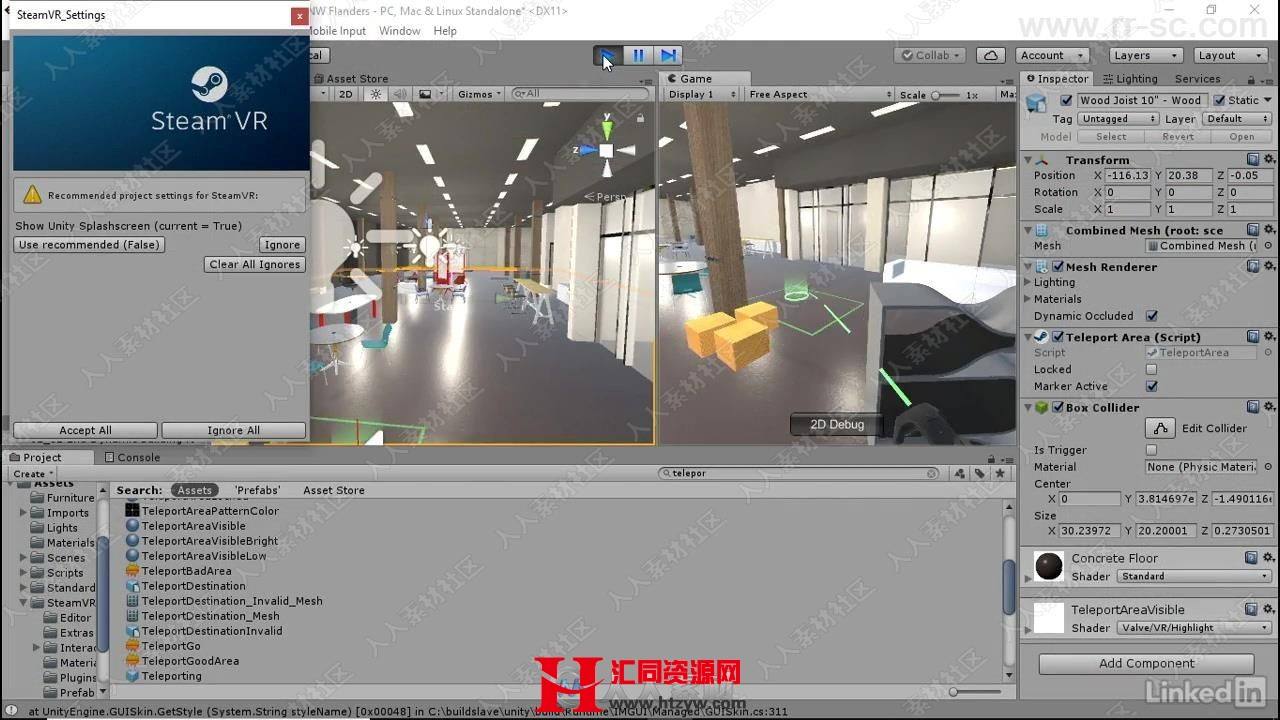Open the Layout dropdown

click(1229, 56)
